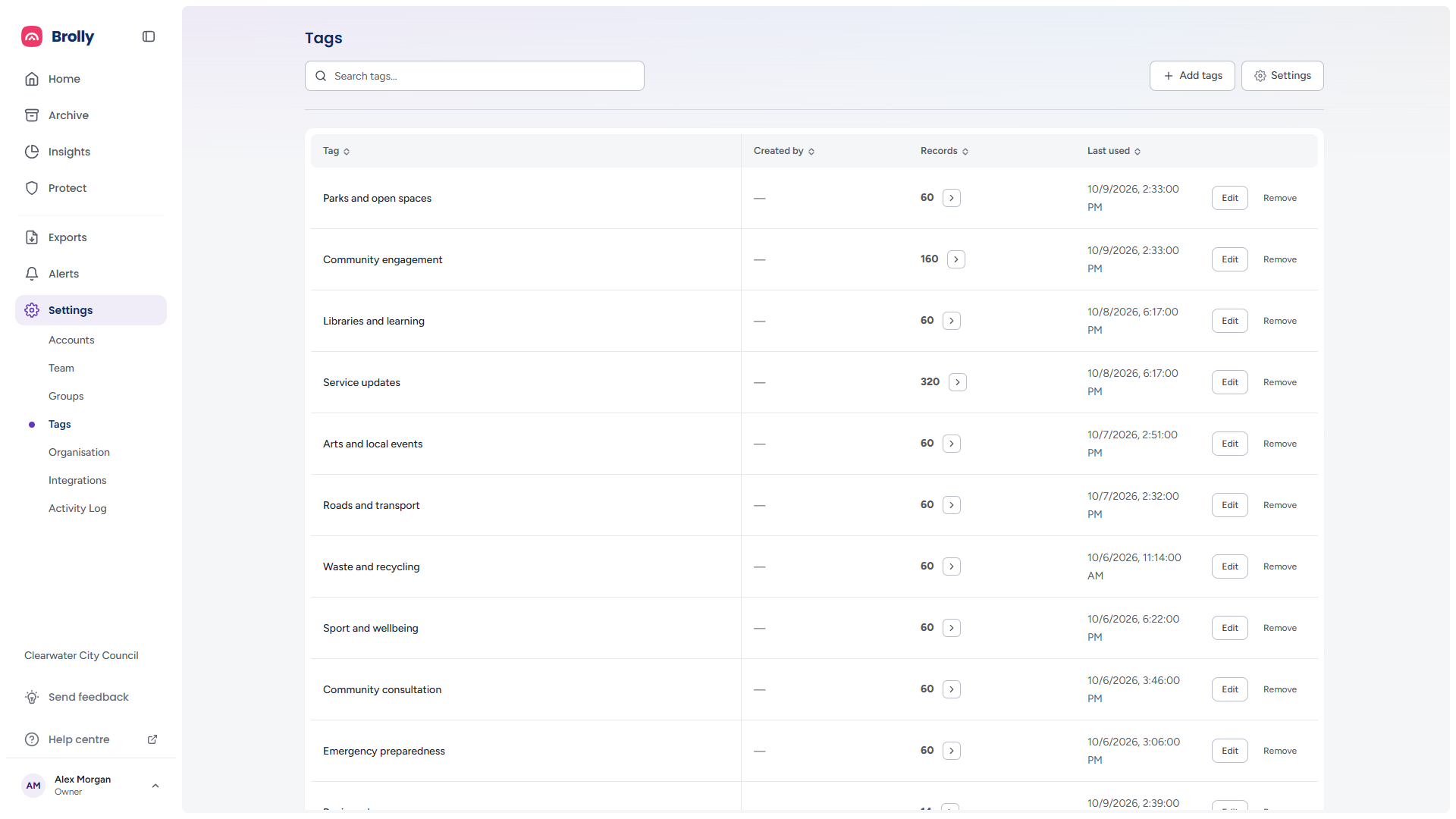Open the Activity Log
The height and width of the screenshot is (819, 1456).
point(77,508)
